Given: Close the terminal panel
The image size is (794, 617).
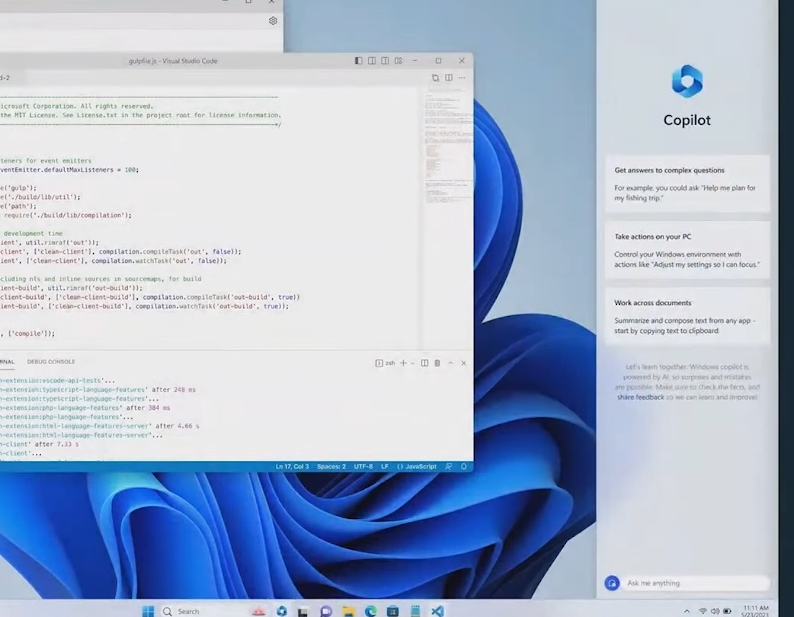Looking at the screenshot, I should pyautogui.click(x=463, y=363).
